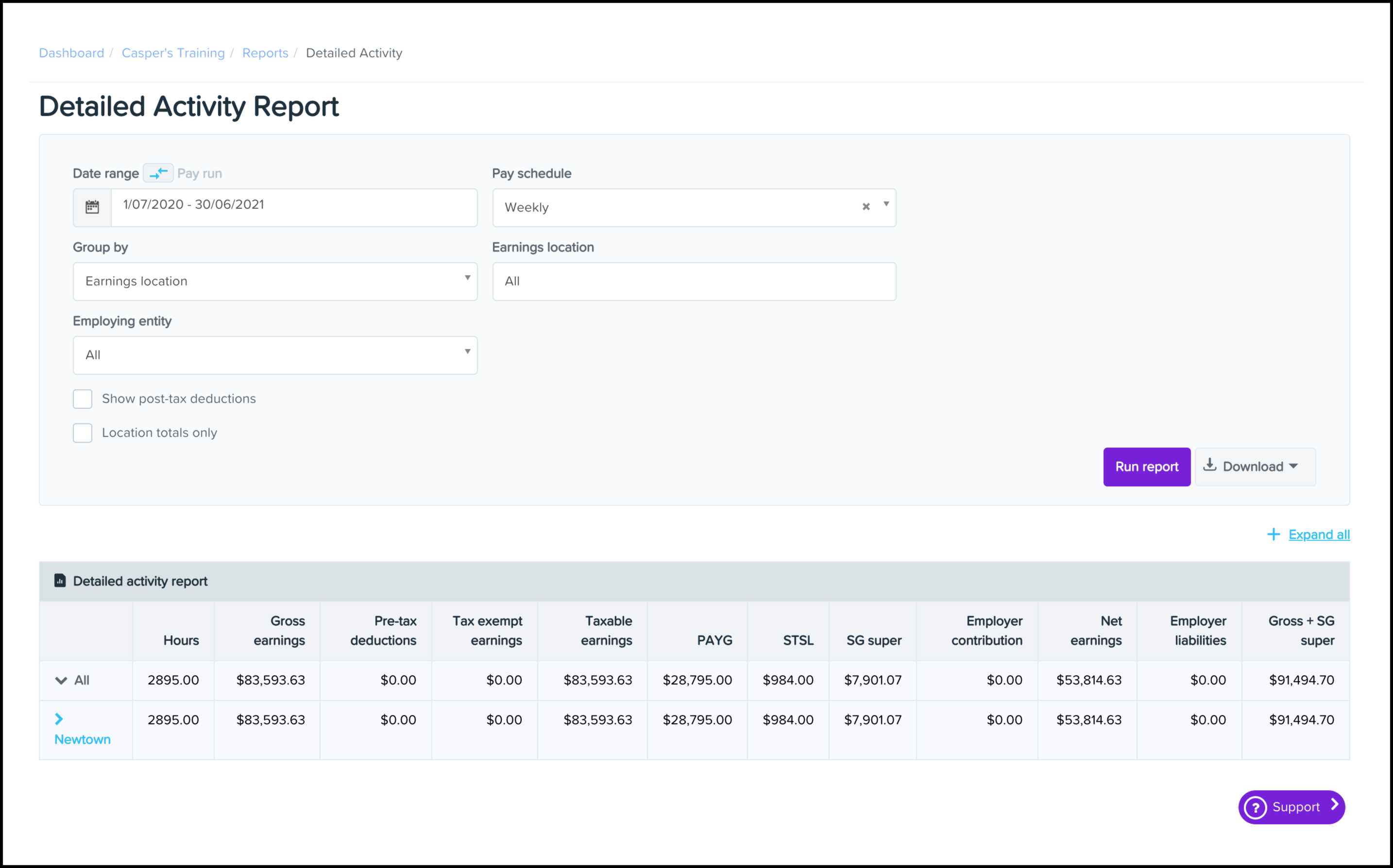This screenshot has width=1393, height=868.
Task: Enable Show post-tax deductions checkbox
Action: point(83,399)
